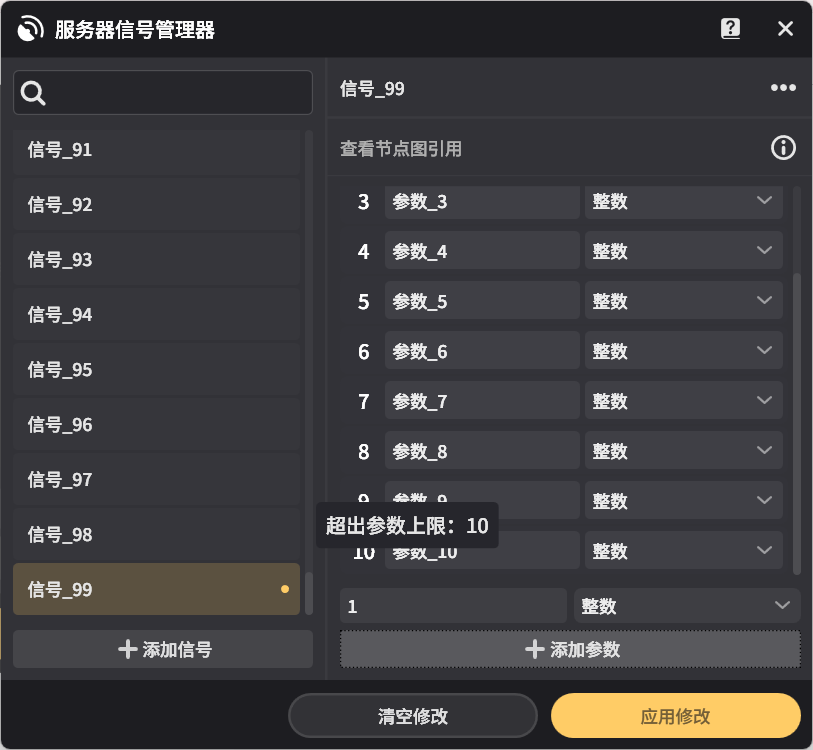Click the orange modified dot on 信号_99

[x=283, y=589]
